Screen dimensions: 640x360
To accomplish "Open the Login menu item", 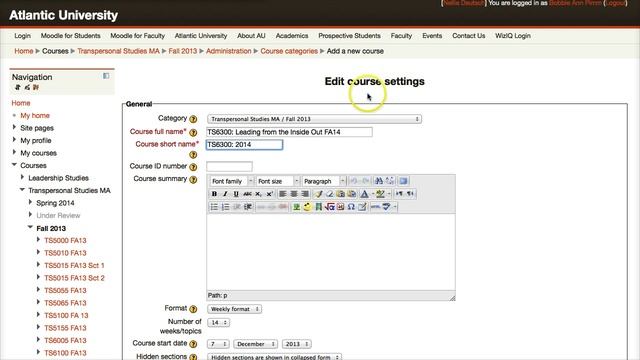I will coord(22,36).
